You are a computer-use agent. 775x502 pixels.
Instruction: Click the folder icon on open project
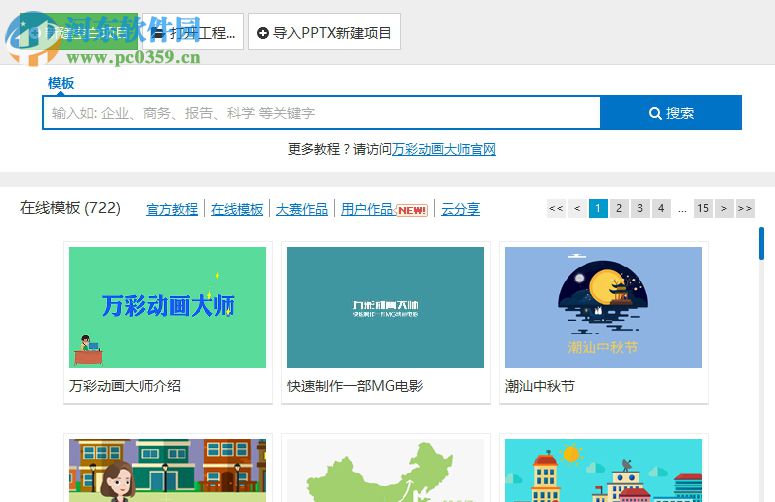(158, 33)
